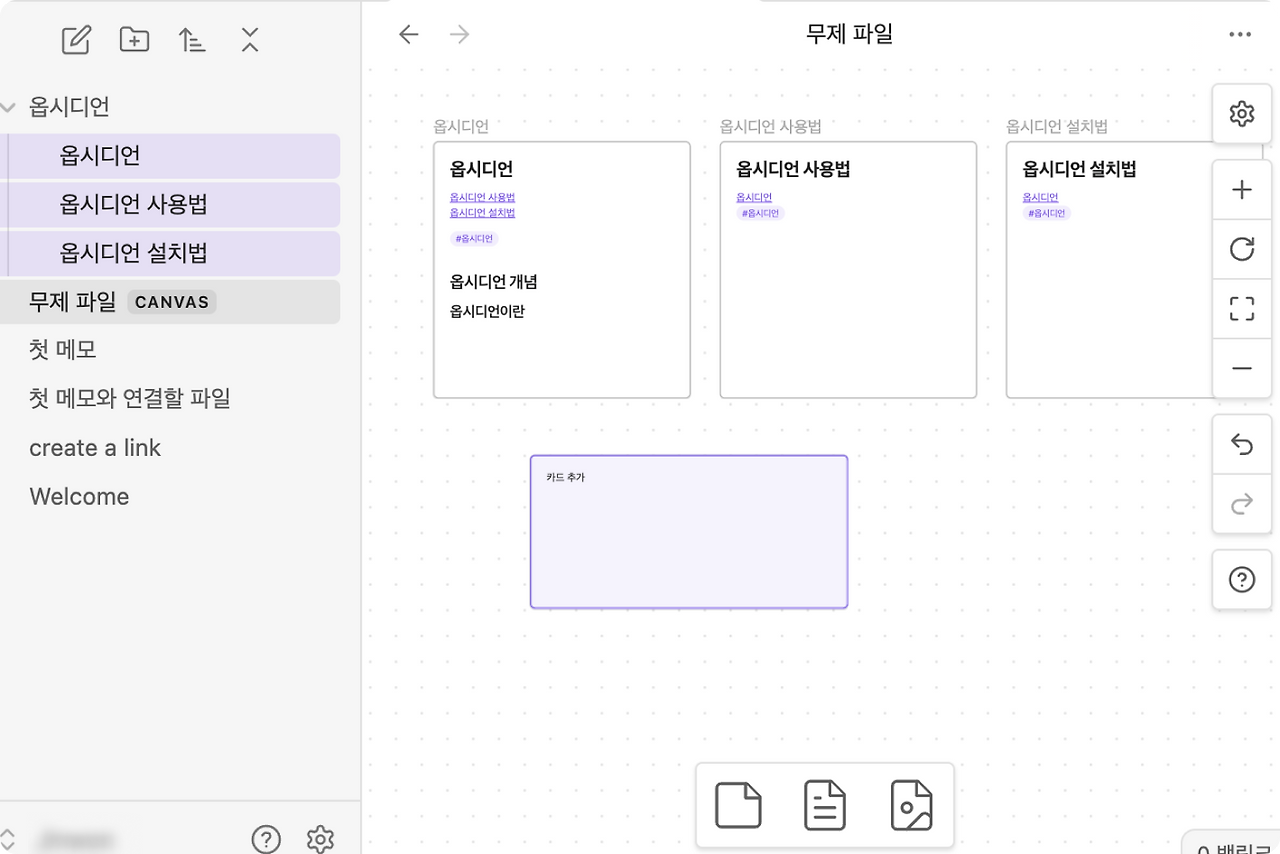Collapse all folders in the file explorer
This screenshot has width=1280, height=854.
coord(250,40)
